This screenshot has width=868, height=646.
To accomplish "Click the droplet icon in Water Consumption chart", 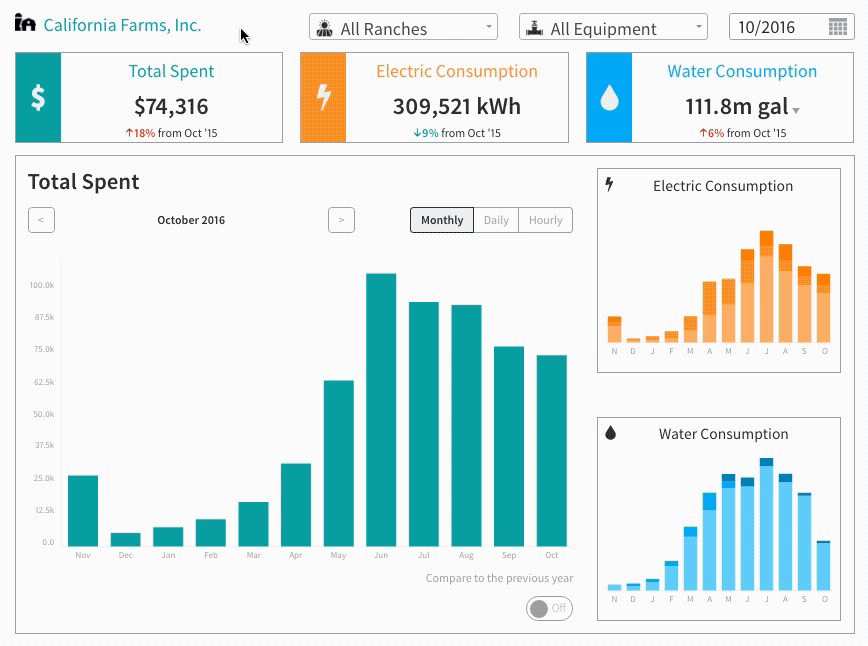I will [x=611, y=433].
